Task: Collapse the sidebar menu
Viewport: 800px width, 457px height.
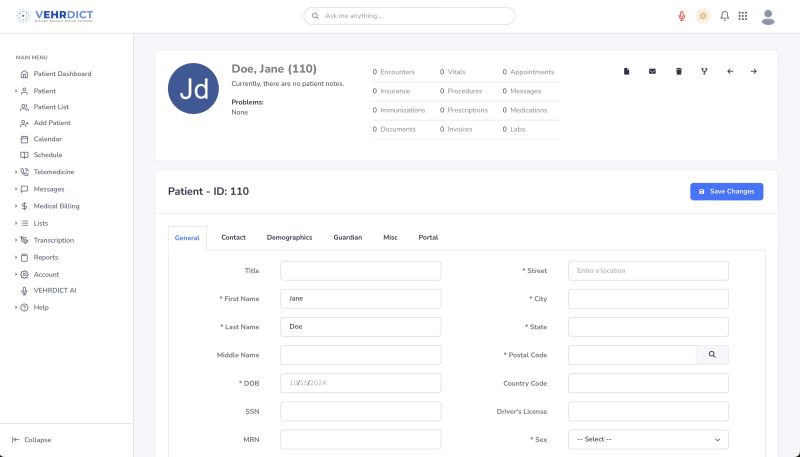Action: [x=32, y=439]
